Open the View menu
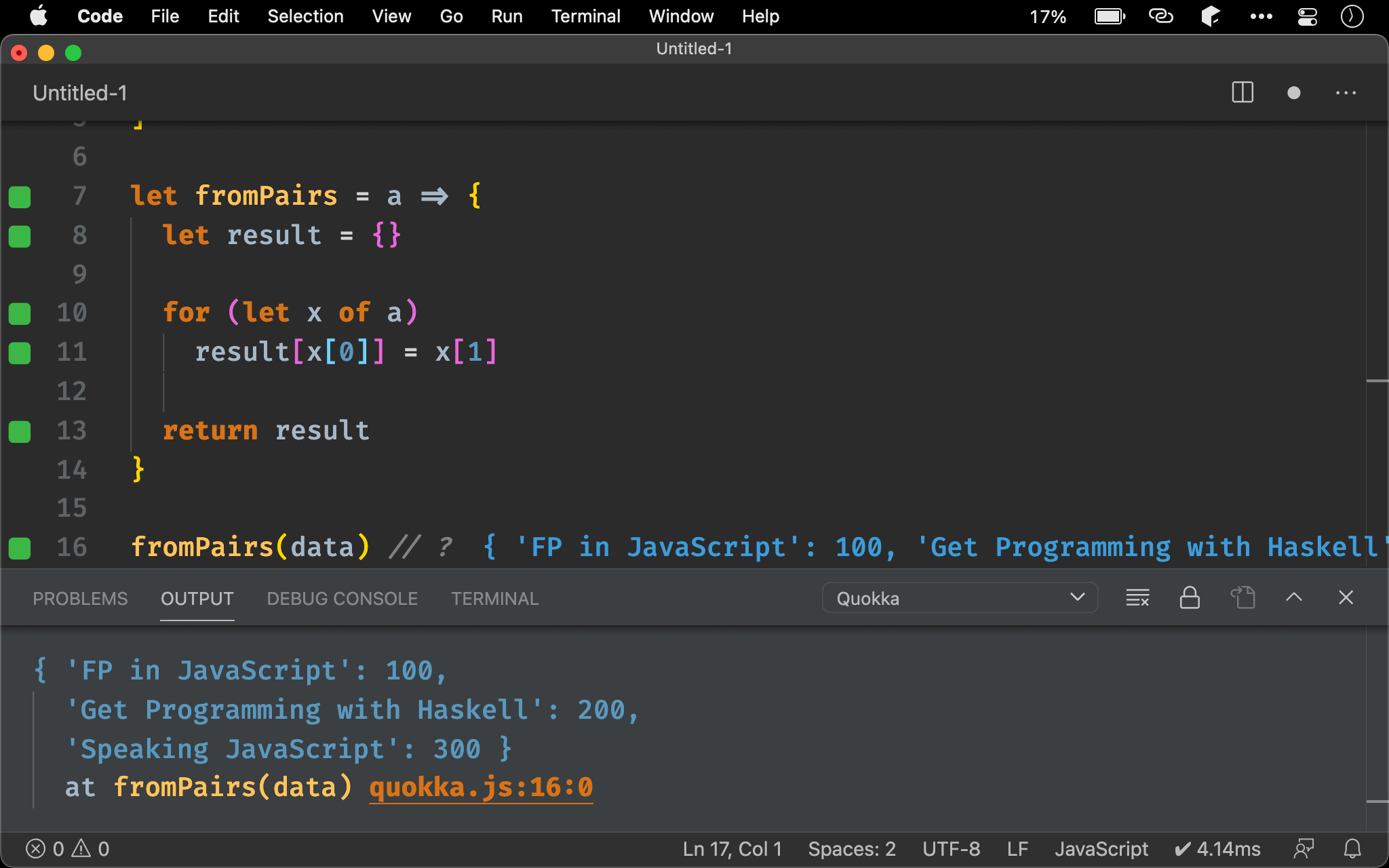Viewport: 1389px width, 868px height. (x=391, y=16)
